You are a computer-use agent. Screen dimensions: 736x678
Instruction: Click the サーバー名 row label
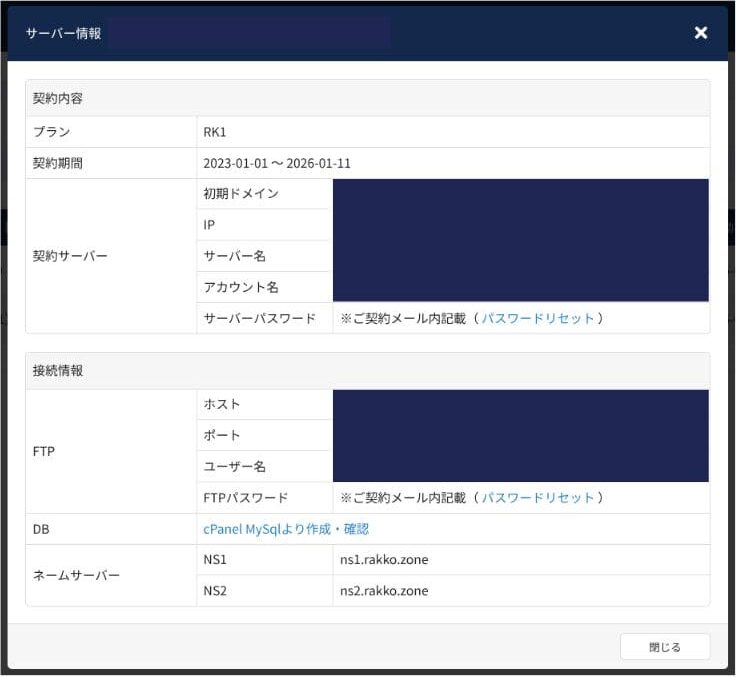tap(235, 256)
